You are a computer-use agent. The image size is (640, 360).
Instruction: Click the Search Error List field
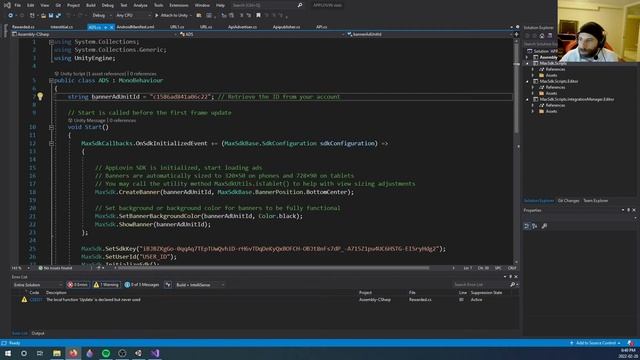tap(480, 284)
